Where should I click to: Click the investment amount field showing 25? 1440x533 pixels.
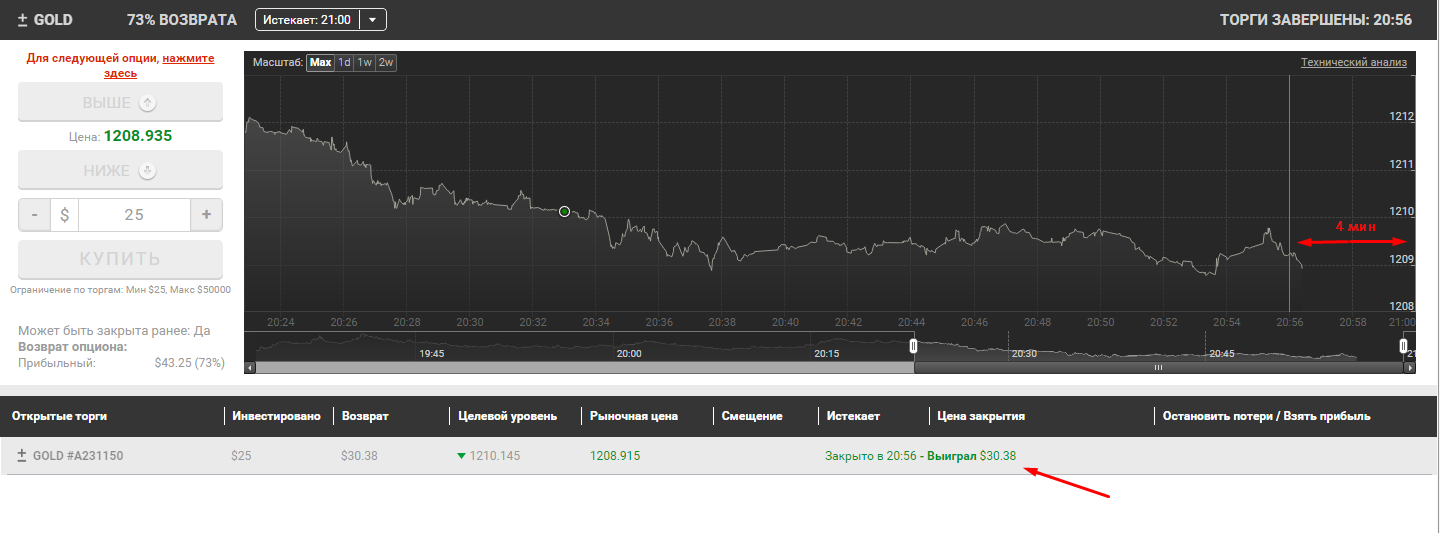pyautogui.click(x=133, y=215)
